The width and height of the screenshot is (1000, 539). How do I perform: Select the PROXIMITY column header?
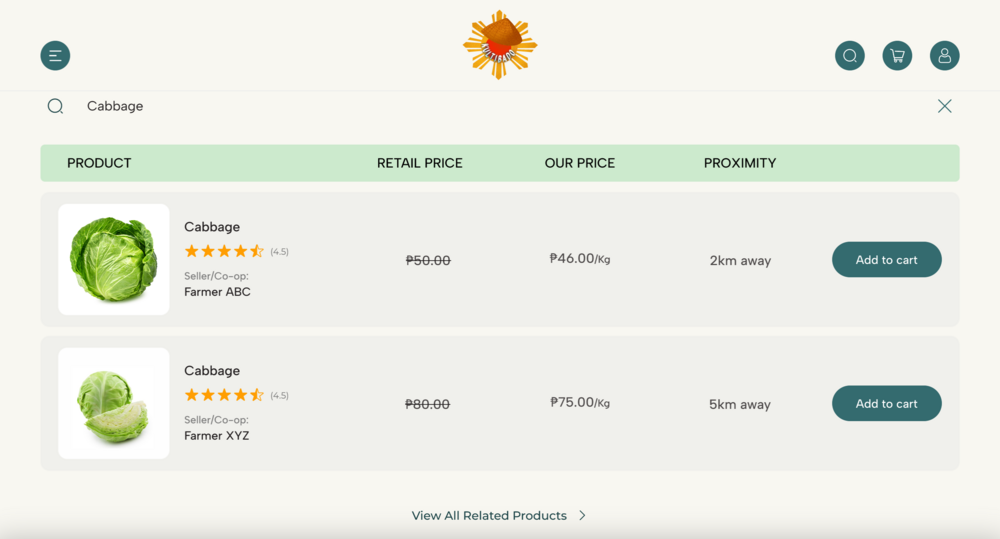click(740, 163)
